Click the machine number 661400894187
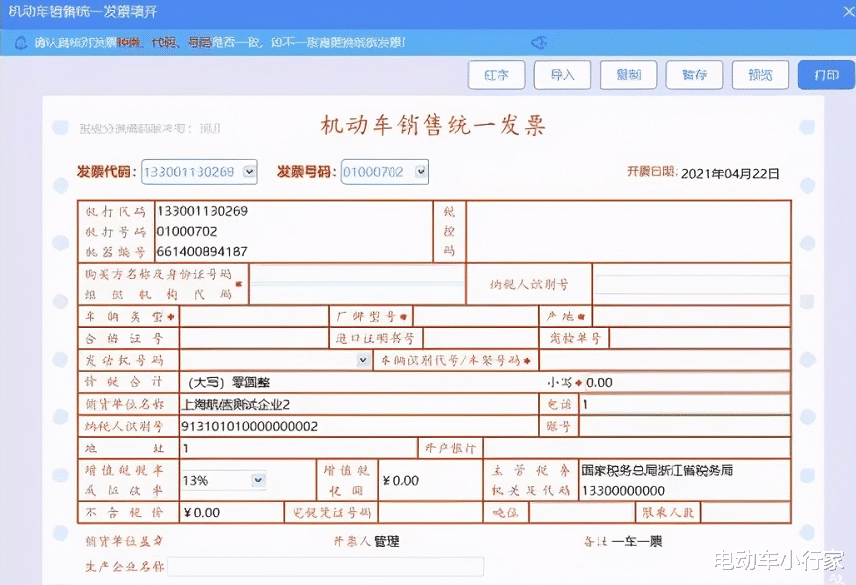Image resolution: width=856 pixels, height=585 pixels. (x=202, y=252)
